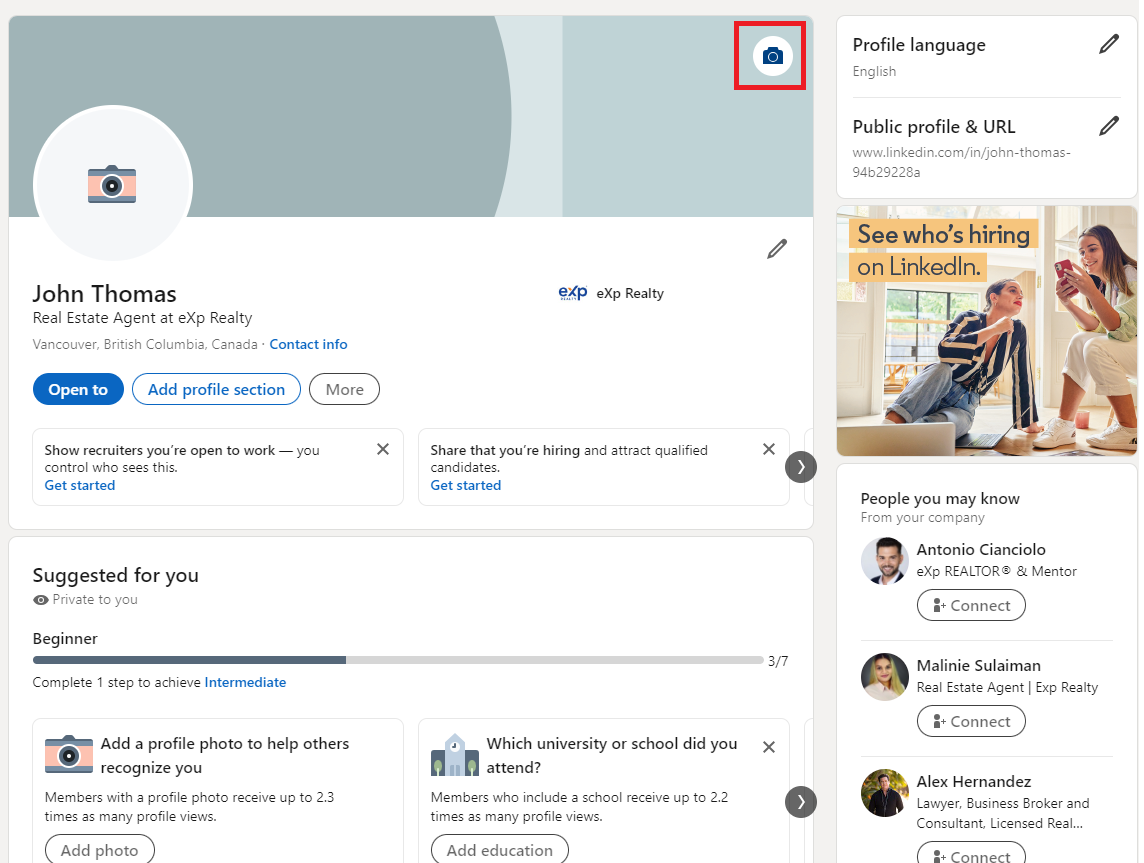Screen dimensions: 1144x863
Task: Open the Contact info link
Action: [308, 344]
